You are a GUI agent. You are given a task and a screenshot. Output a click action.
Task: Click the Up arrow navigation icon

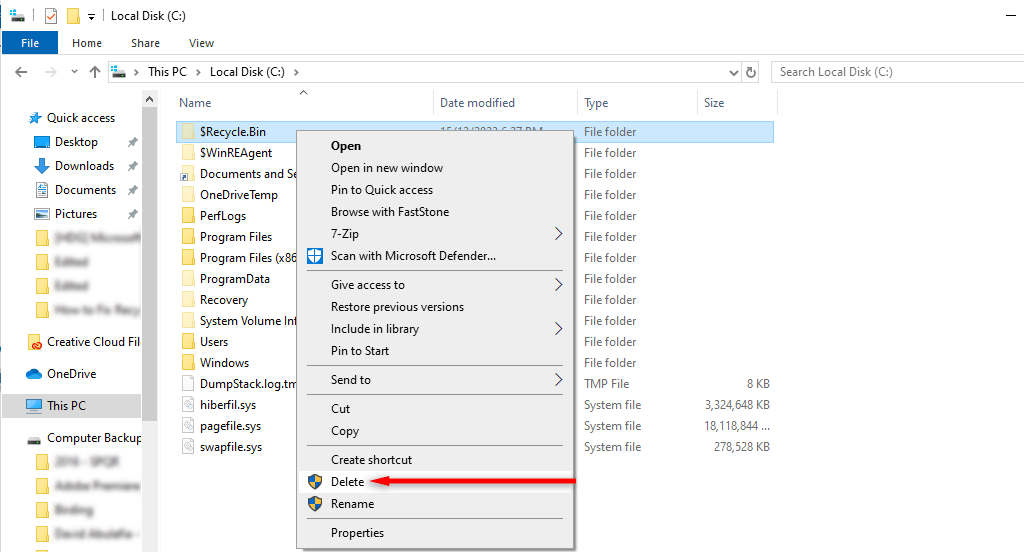[95, 72]
